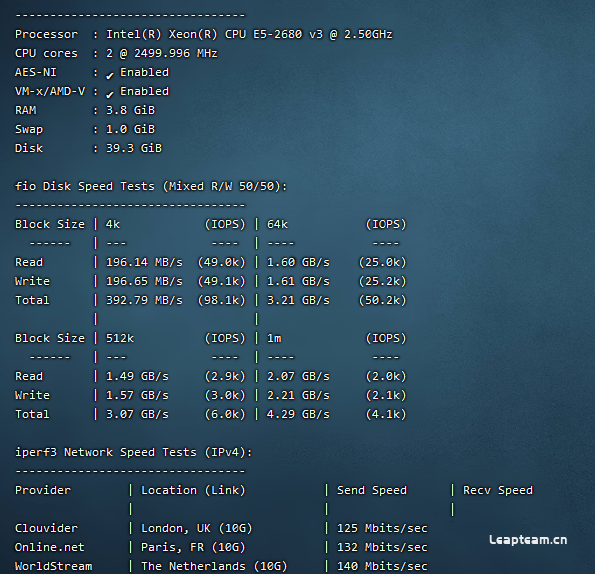This screenshot has height=574, width=595.
Task: Click The Netherlands (10G) location
Action: click(214, 566)
